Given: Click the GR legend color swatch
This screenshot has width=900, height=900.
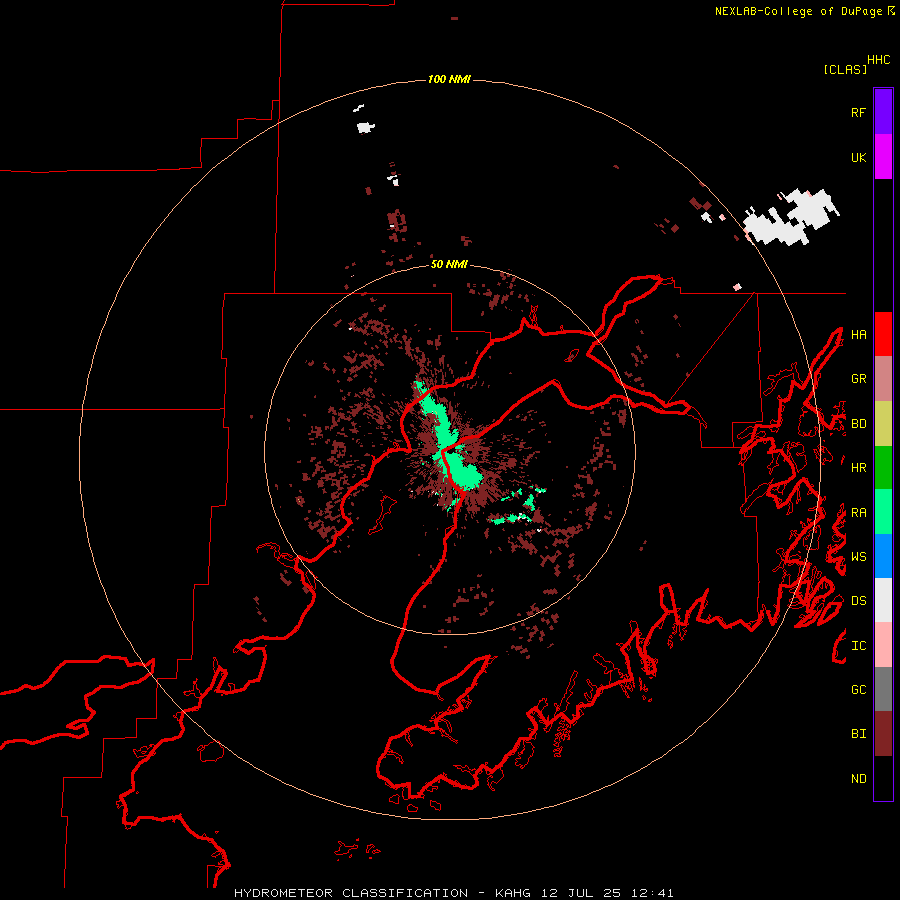Looking at the screenshot, I should (x=883, y=379).
